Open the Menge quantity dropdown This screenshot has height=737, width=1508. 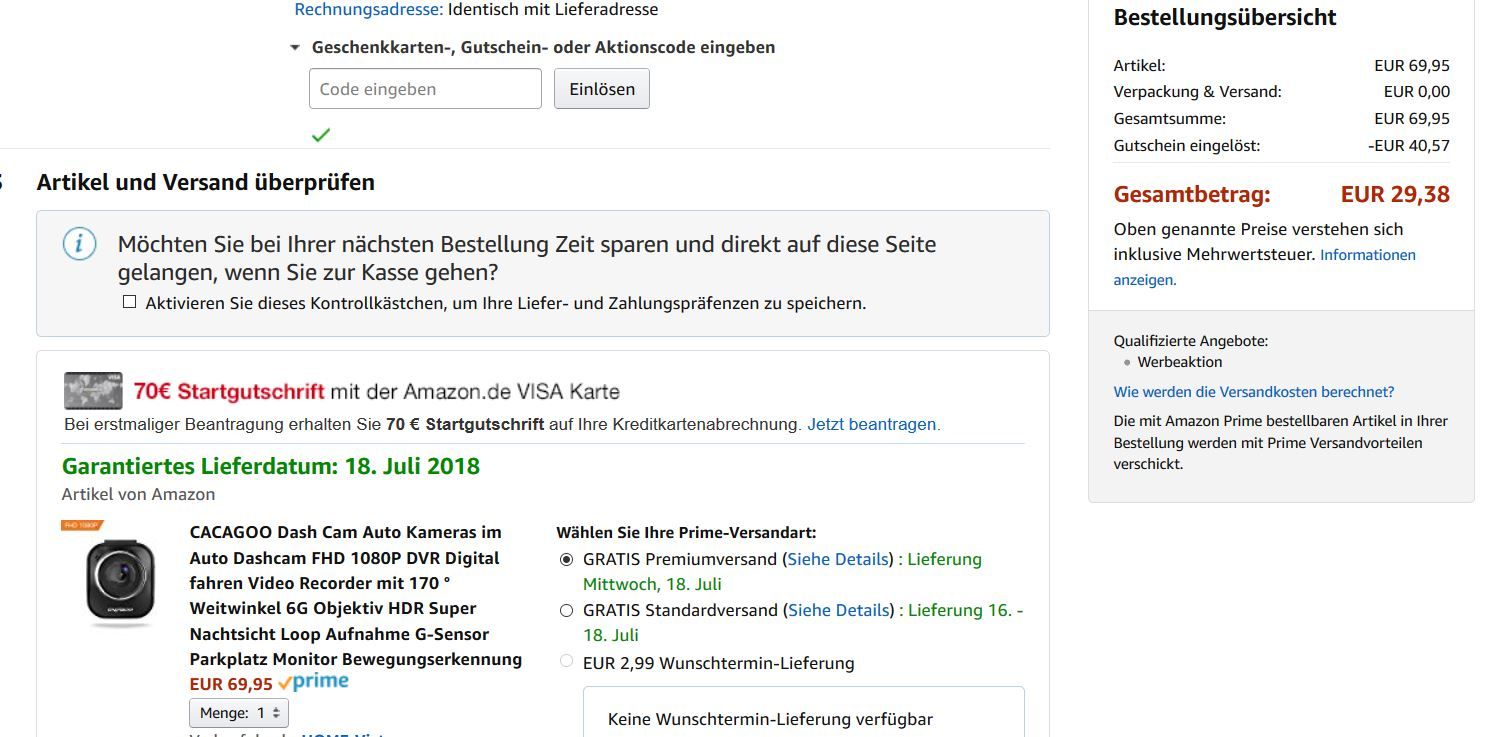pyautogui.click(x=239, y=713)
